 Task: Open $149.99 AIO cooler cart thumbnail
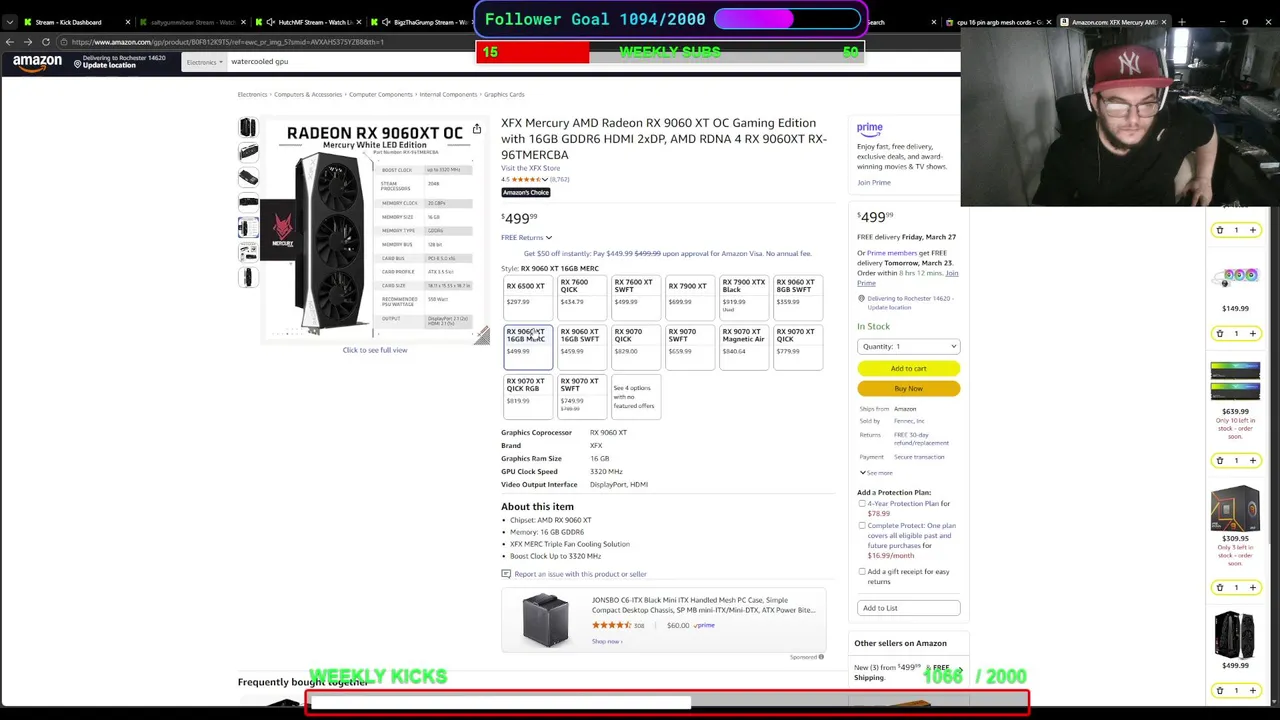(1235, 275)
